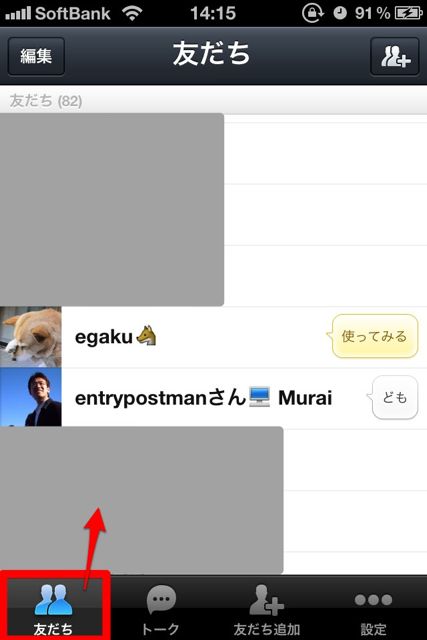The image size is (427, 640).
Task: Tap the alarm clock status icon
Action: pos(340,13)
